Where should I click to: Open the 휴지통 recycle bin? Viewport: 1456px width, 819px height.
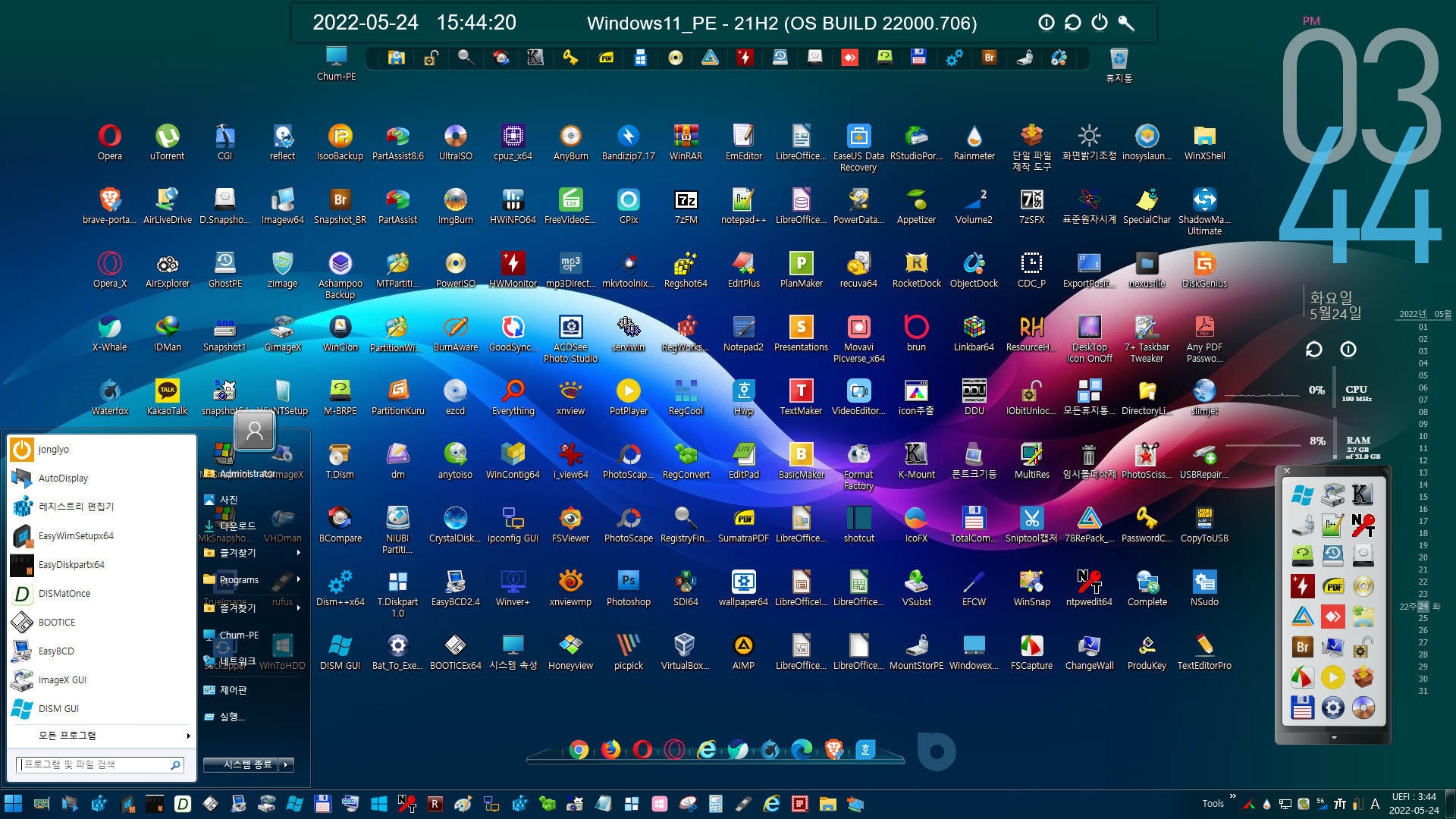(x=1119, y=64)
